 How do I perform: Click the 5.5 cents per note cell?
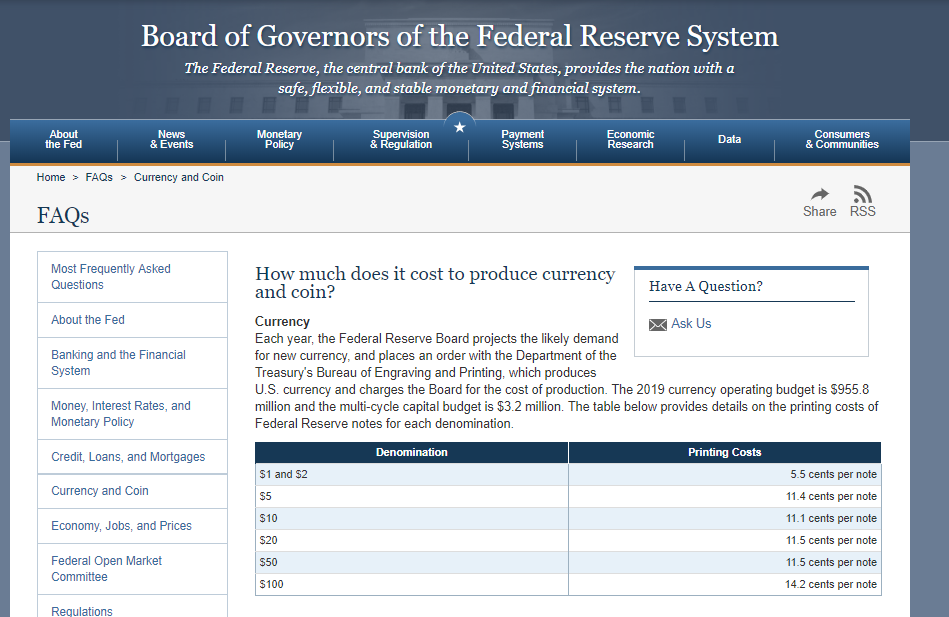pyautogui.click(x=724, y=474)
